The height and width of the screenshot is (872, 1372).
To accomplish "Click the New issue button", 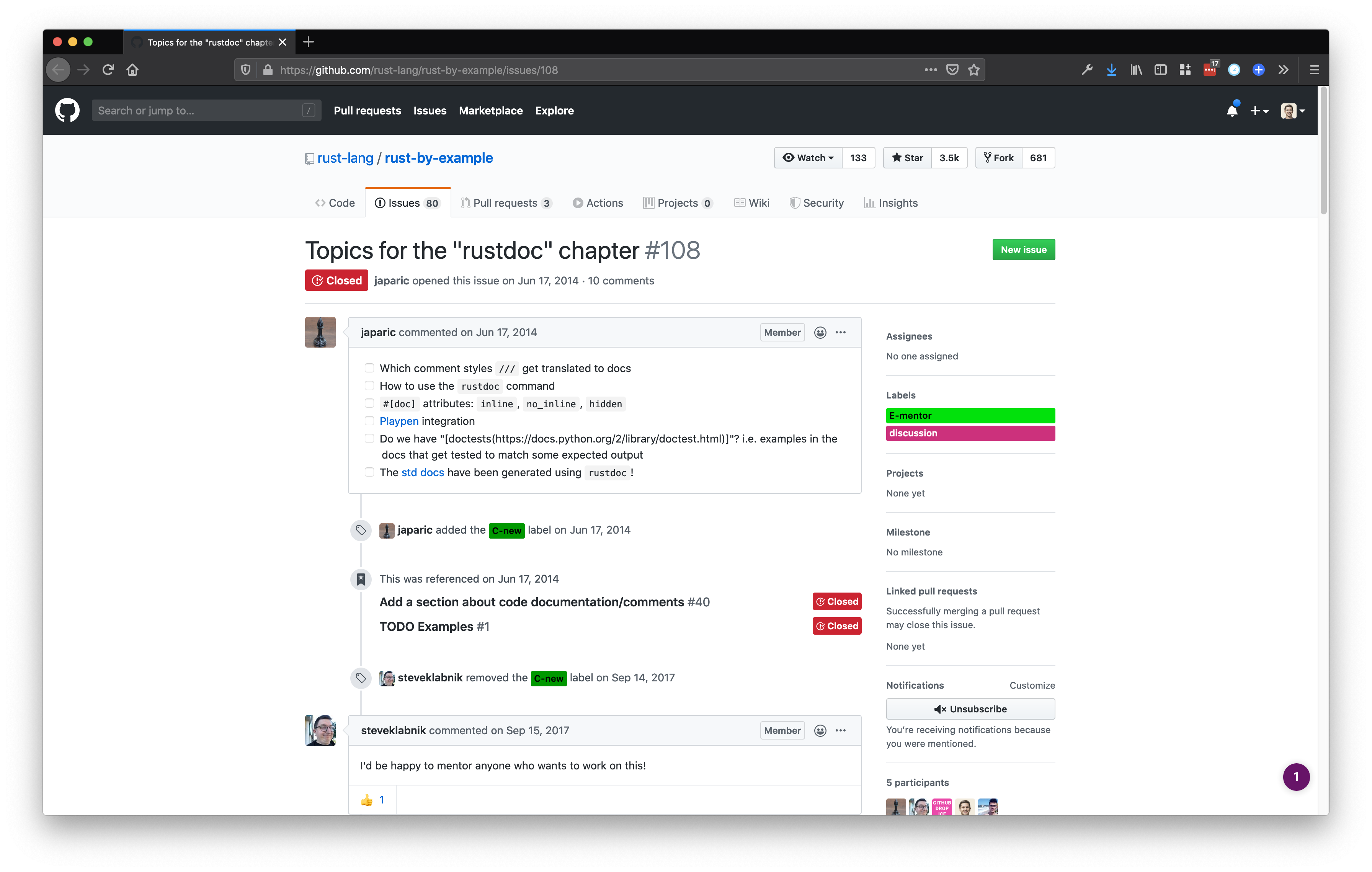I will (x=1022, y=249).
